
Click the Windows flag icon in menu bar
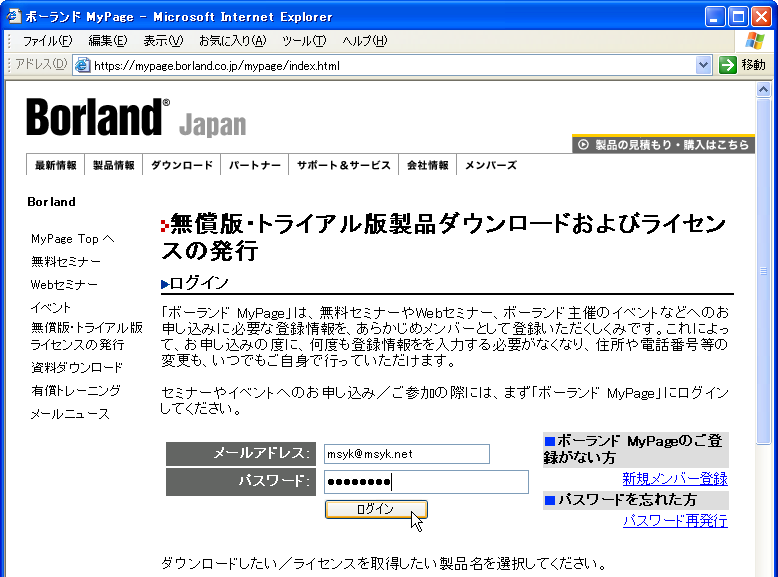[755, 40]
